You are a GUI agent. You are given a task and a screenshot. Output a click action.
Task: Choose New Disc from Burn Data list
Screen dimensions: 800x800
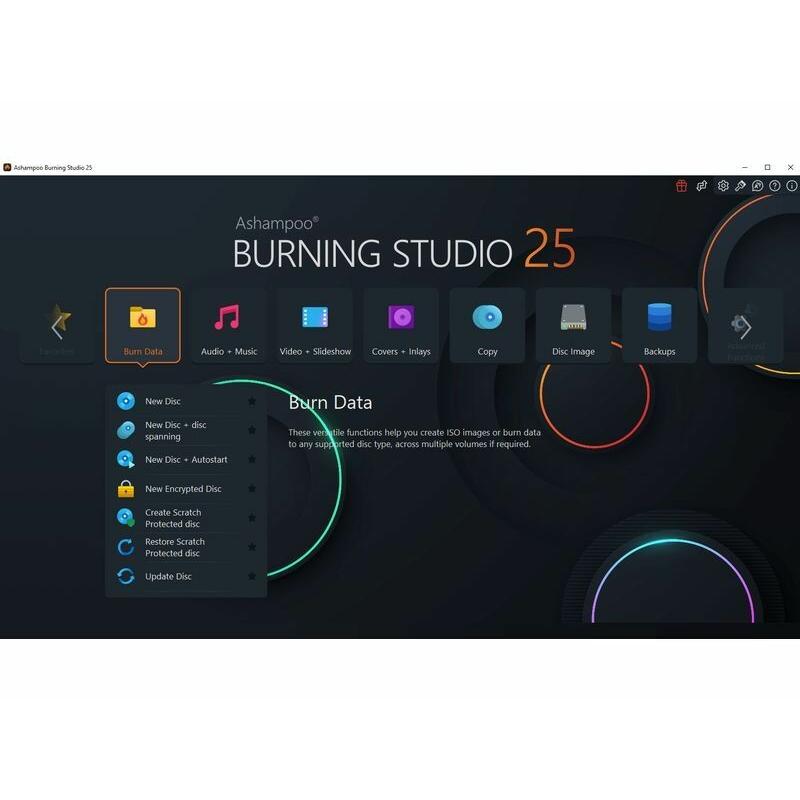(186, 401)
